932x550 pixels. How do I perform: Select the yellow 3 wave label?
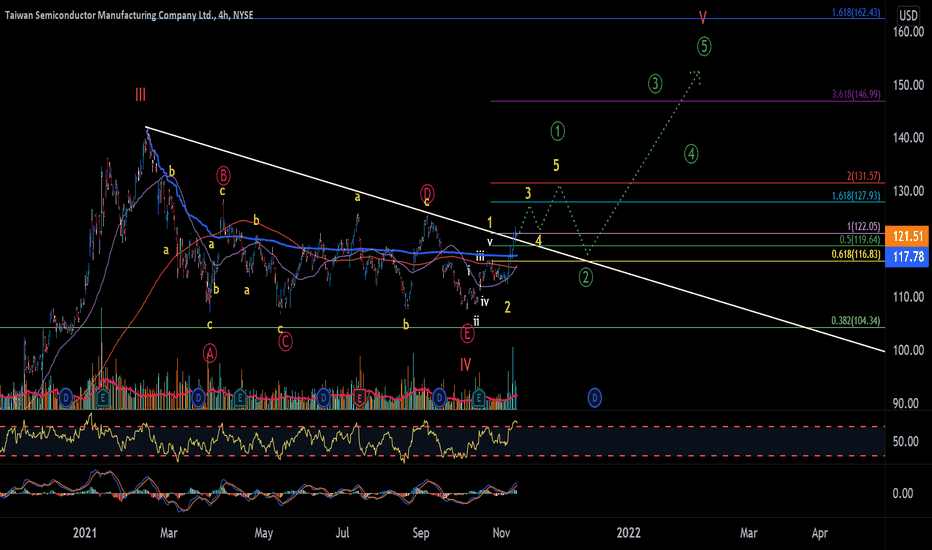[528, 193]
